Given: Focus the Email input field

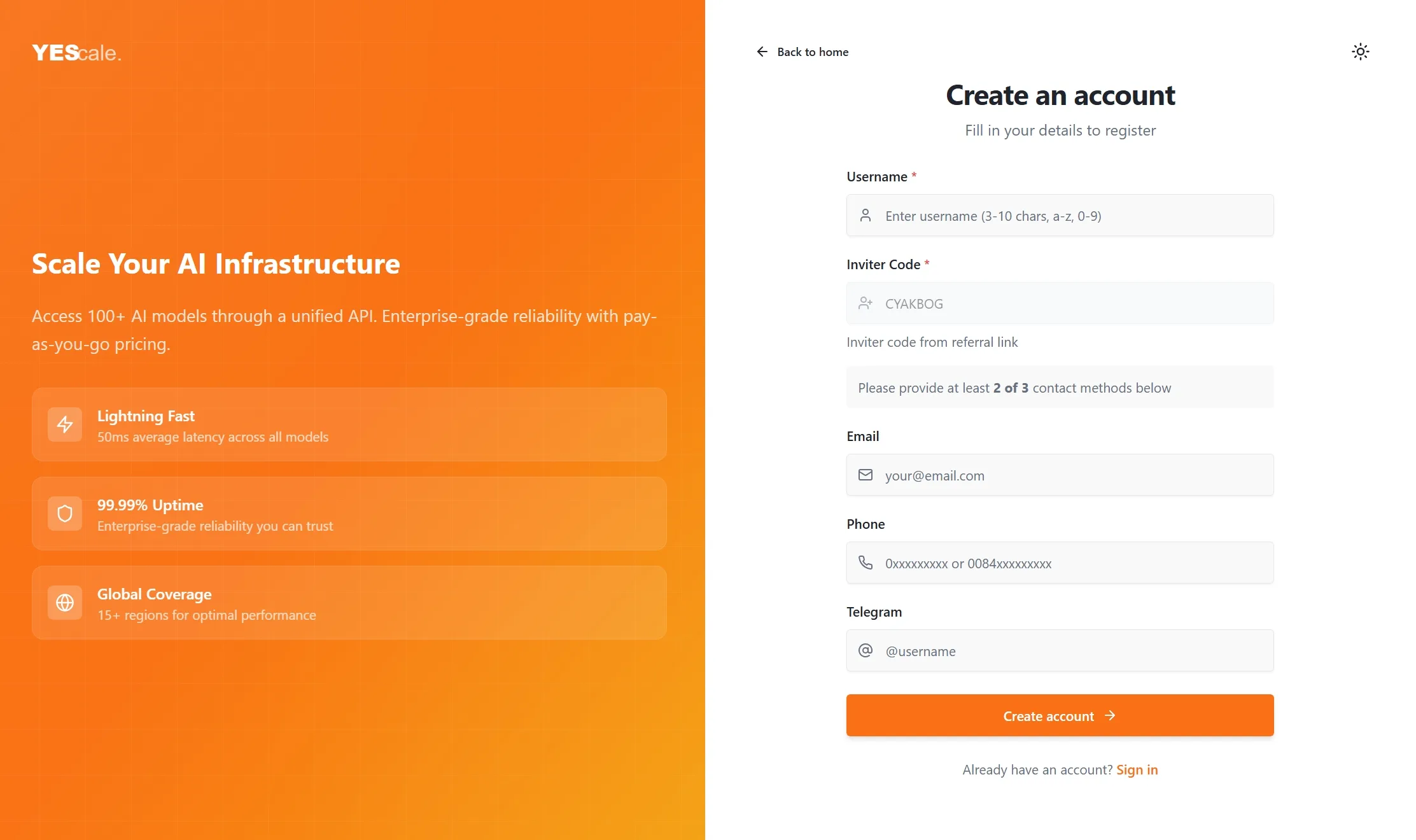Looking at the screenshot, I should (1076, 475).
